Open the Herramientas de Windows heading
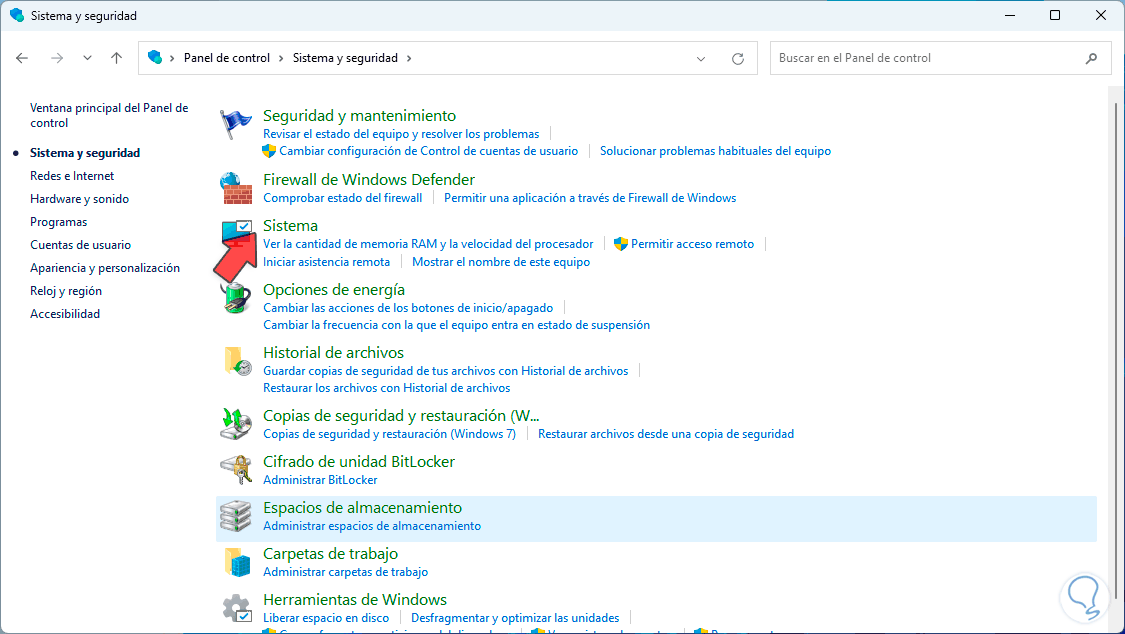The height and width of the screenshot is (634, 1125). point(355,600)
